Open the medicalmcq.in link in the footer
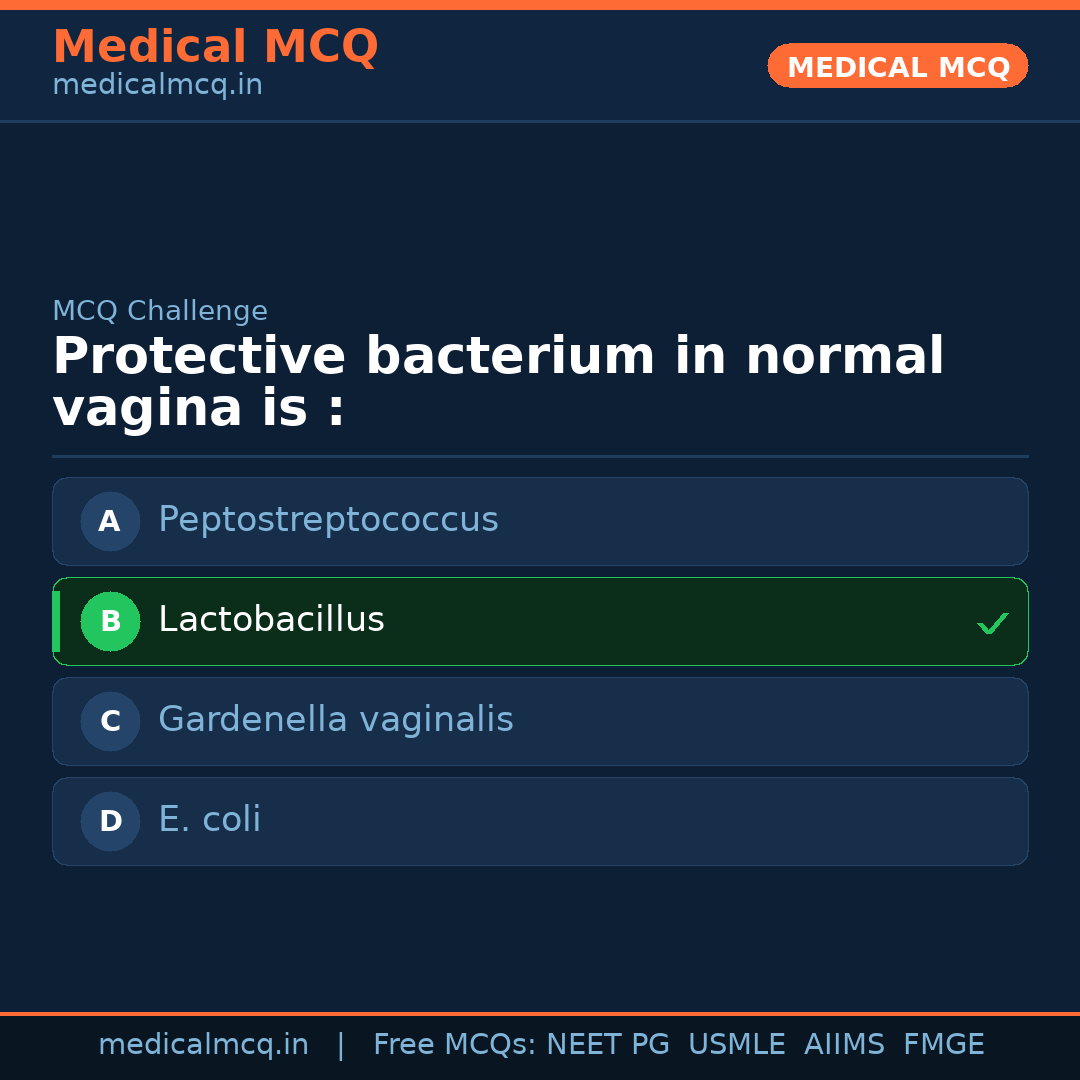Screen dimensions: 1080x1080 (x=203, y=1045)
